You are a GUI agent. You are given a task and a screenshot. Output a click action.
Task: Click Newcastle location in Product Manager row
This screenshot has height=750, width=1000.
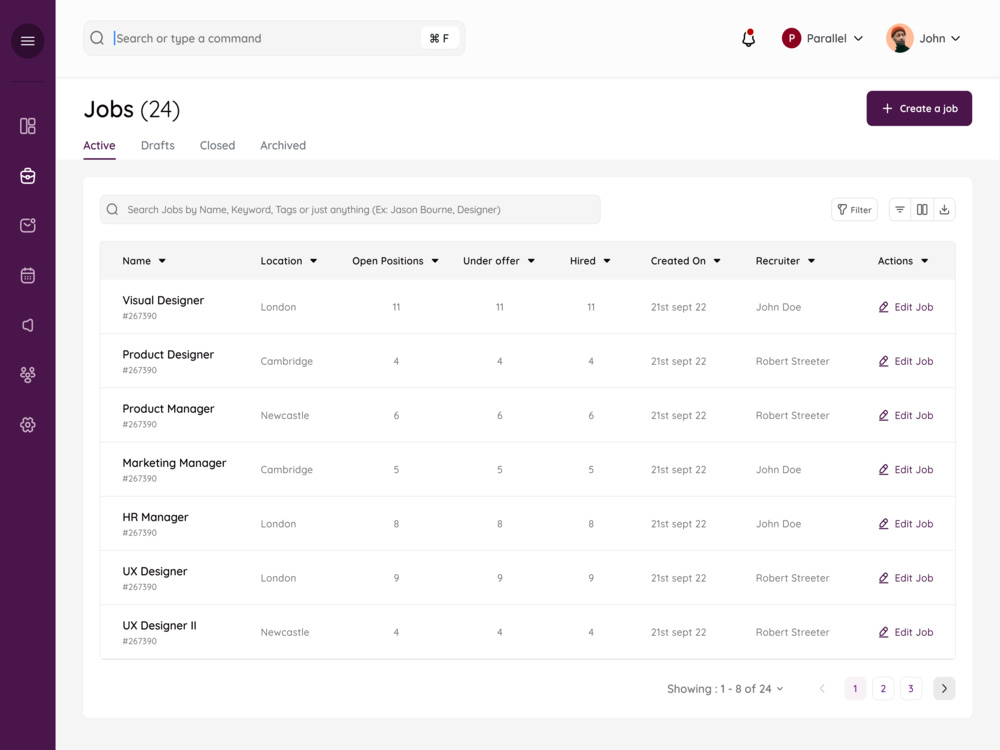(284, 415)
